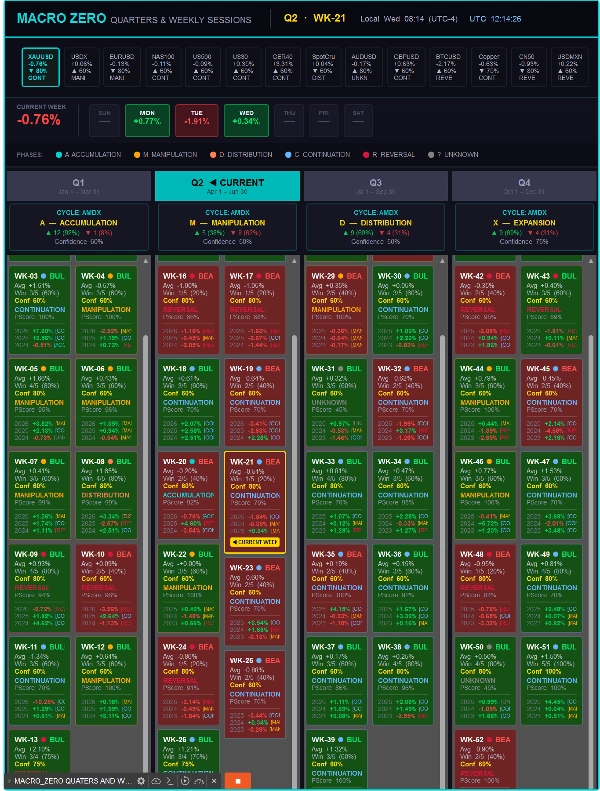The image size is (600, 791).
Task: Switch to the Q2 CURRENT quarter tab
Action: tap(228, 186)
